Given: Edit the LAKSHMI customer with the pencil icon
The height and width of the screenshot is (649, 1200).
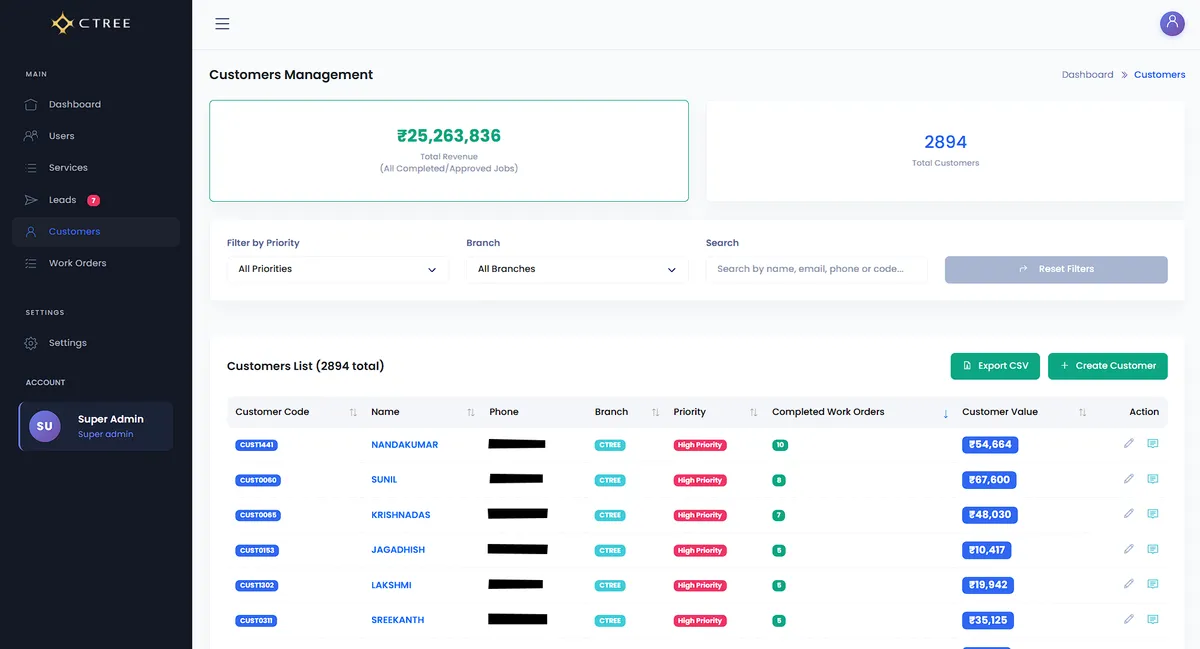Looking at the screenshot, I should pyautogui.click(x=1129, y=583).
